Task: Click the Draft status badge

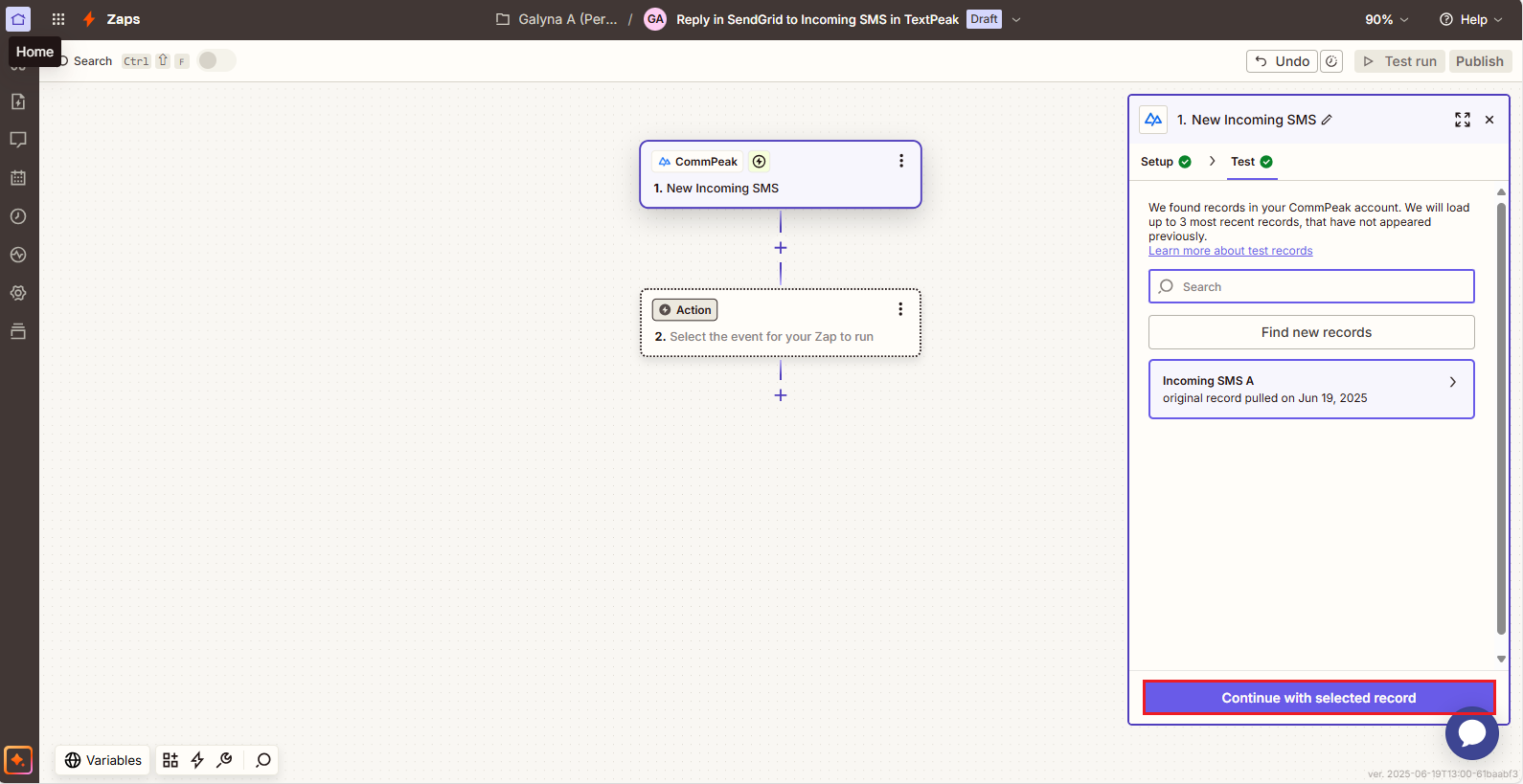Action: 984,19
